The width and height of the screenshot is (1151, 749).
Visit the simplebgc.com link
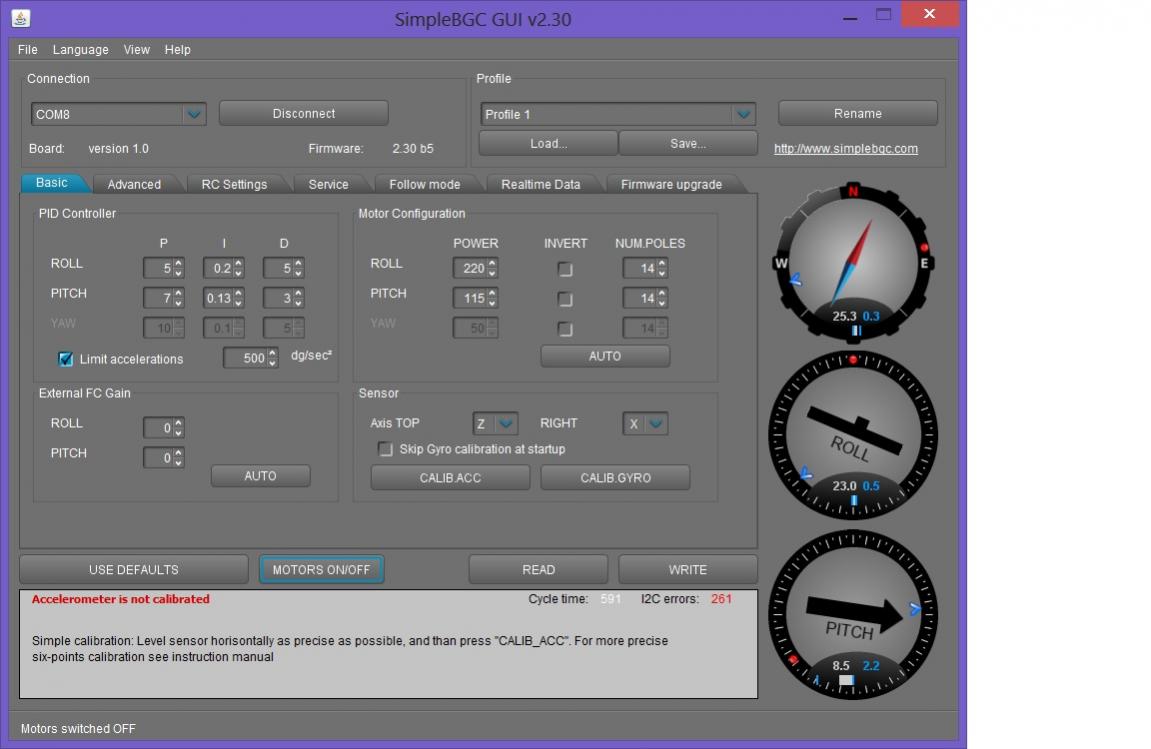coord(846,148)
